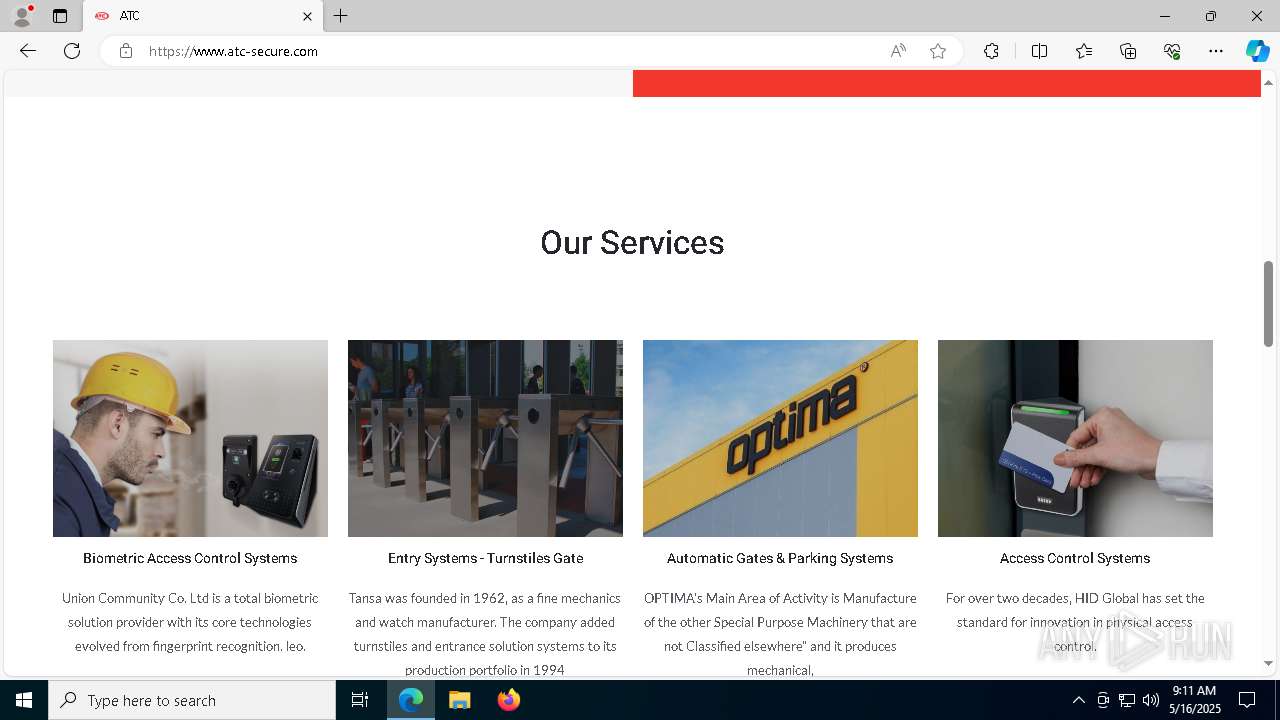Viewport: 1280px width, 720px height.
Task: Refresh the ATC page
Action: pyautogui.click(x=72, y=51)
